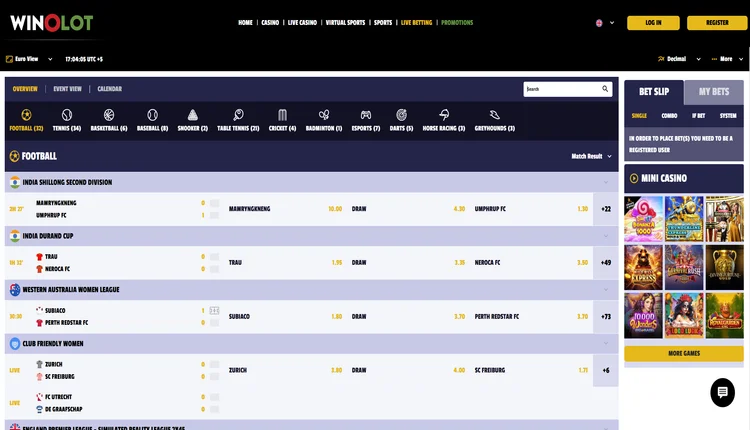Switch to the My Bets tab
Viewport: 750px width, 430px height.
tap(714, 92)
